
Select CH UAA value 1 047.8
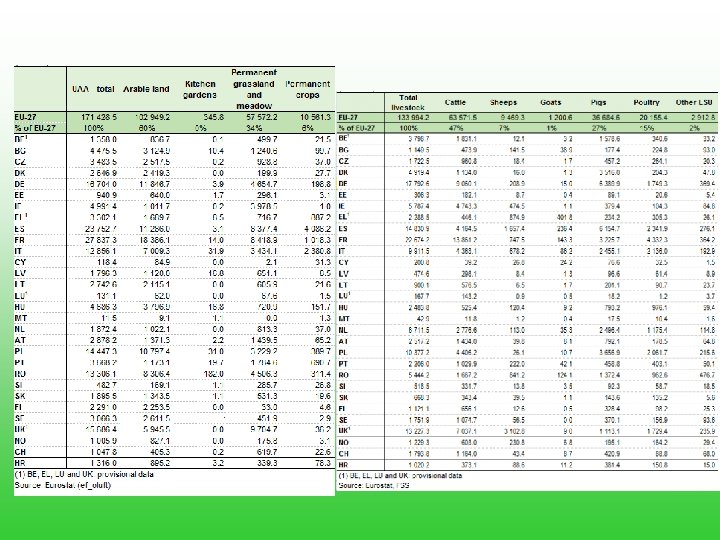pos(103,452)
